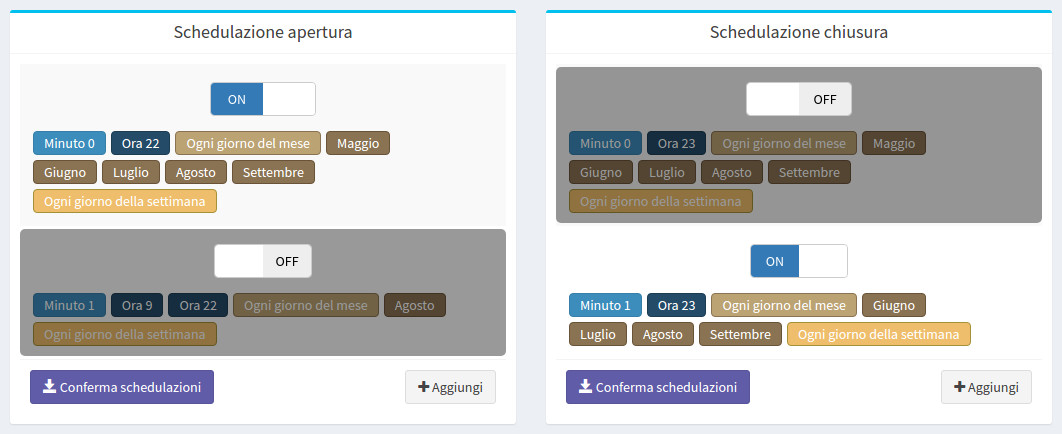Select Ogni giorno della settimana in opening schedule
Screen dimensions: 1062x434
tap(125, 201)
